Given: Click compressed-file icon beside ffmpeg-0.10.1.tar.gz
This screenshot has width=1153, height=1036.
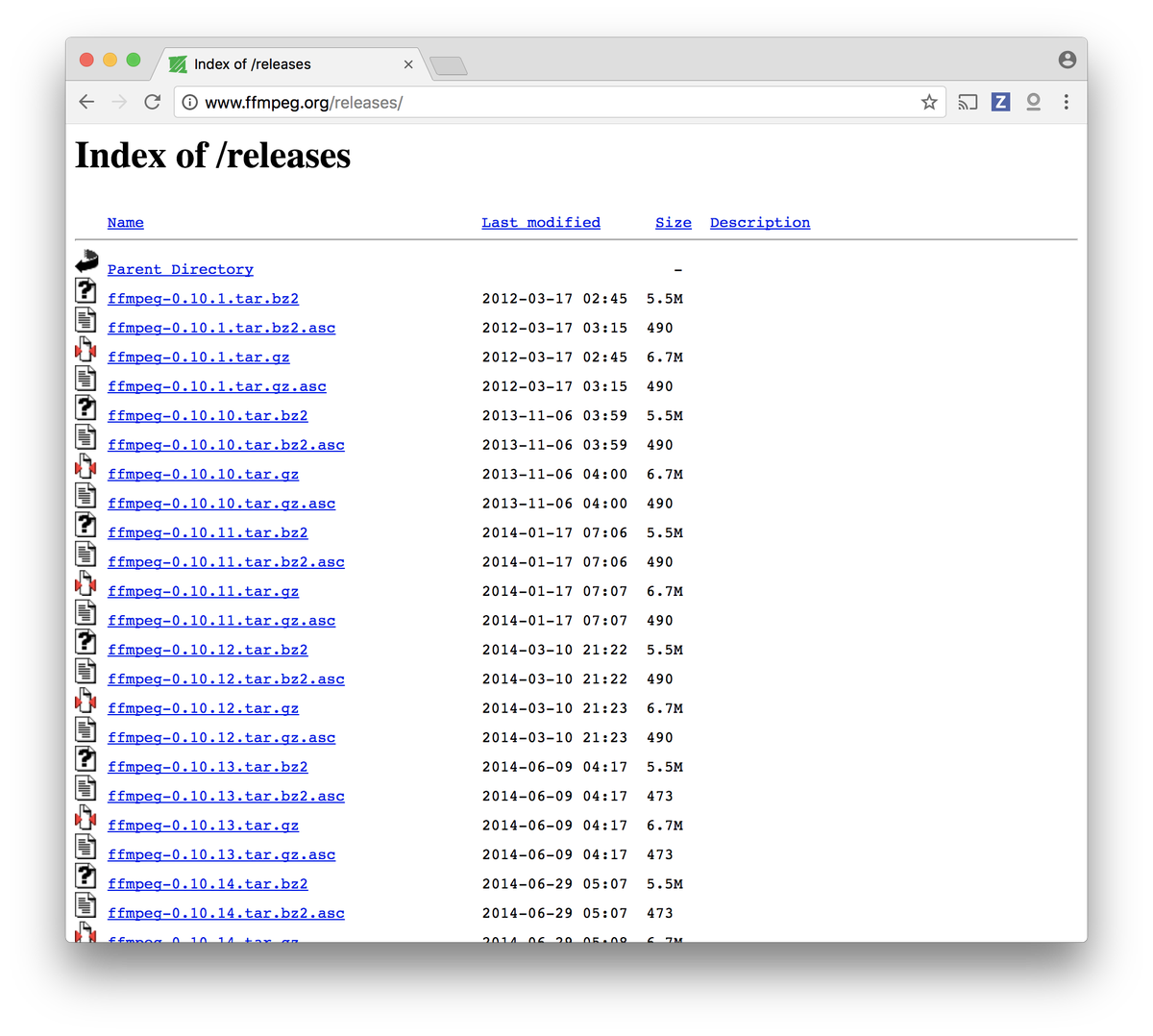Looking at the screenshot, I should (86, 349).
